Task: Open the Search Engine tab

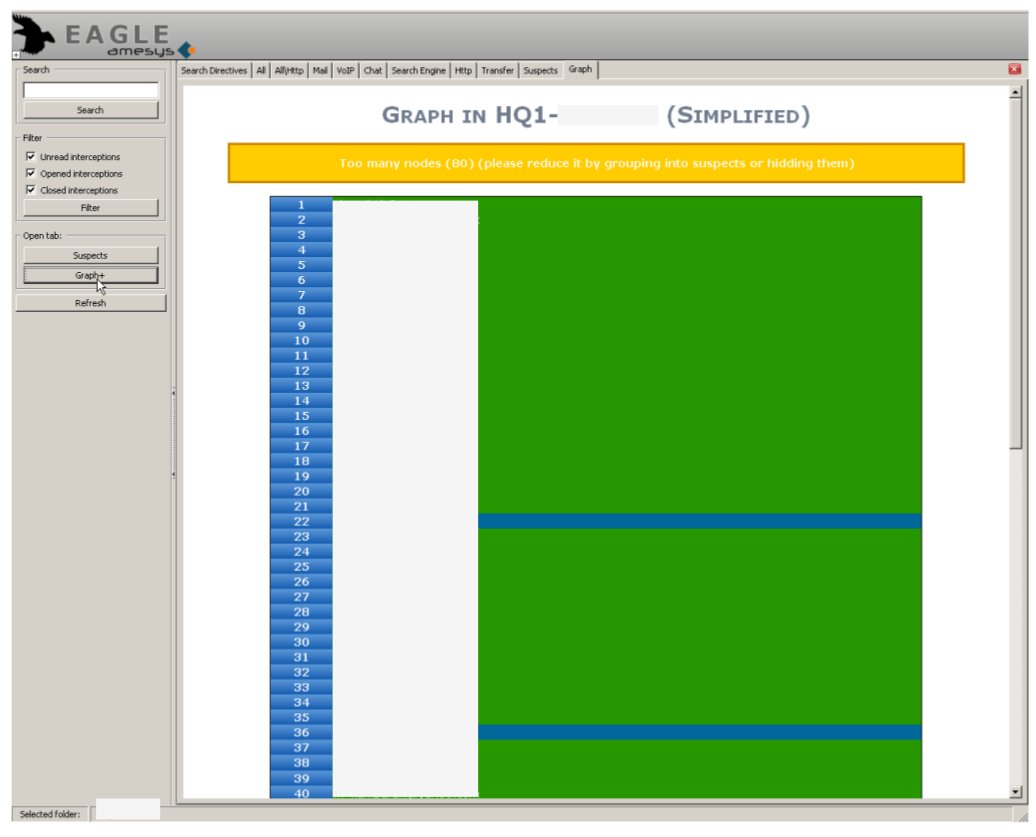Action: click(x=418, y=70)
